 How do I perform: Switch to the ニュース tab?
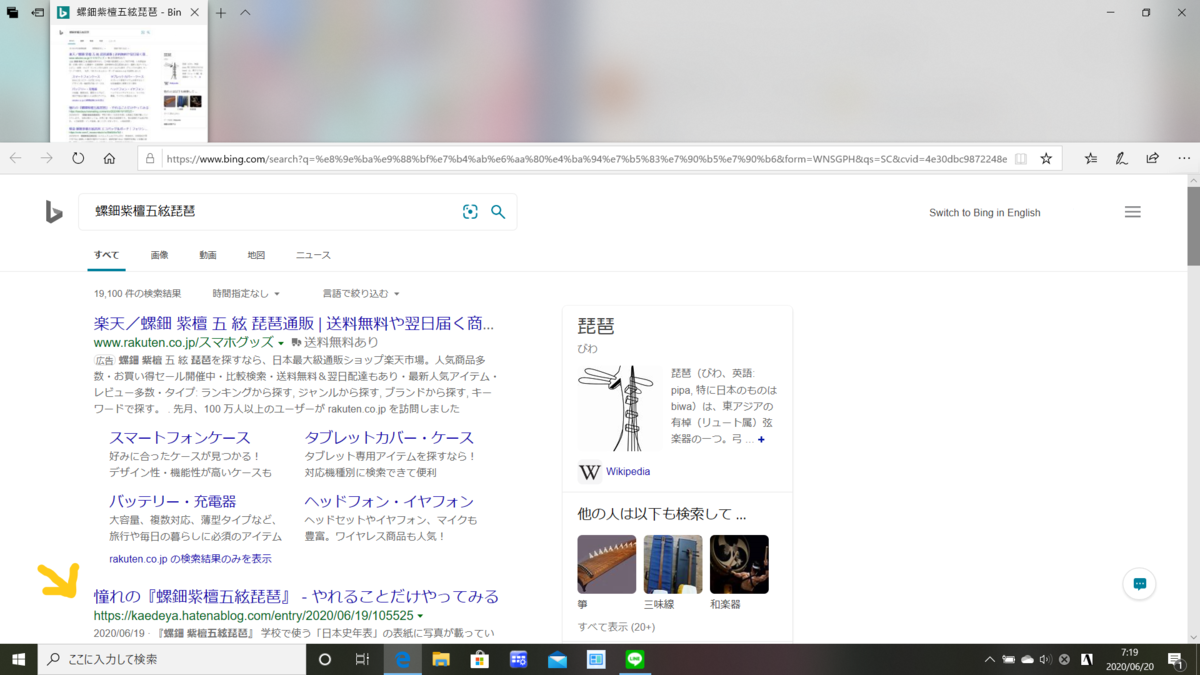point(313,255)
